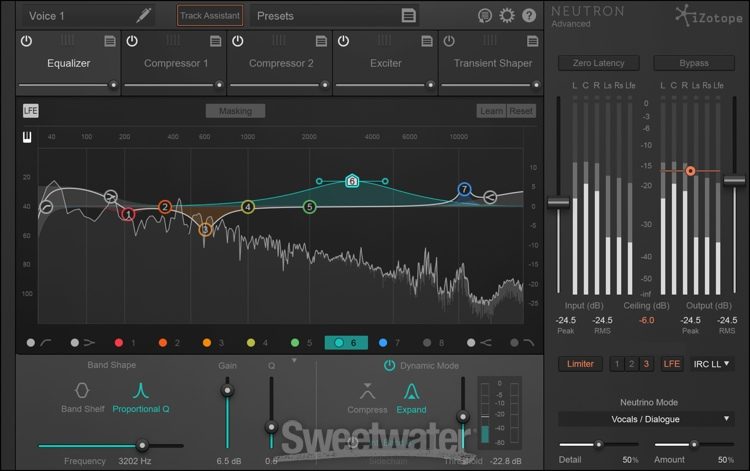Open the help question mark icon
The height and width of the screenshot is (471, 750).
(x=529, y=16)
